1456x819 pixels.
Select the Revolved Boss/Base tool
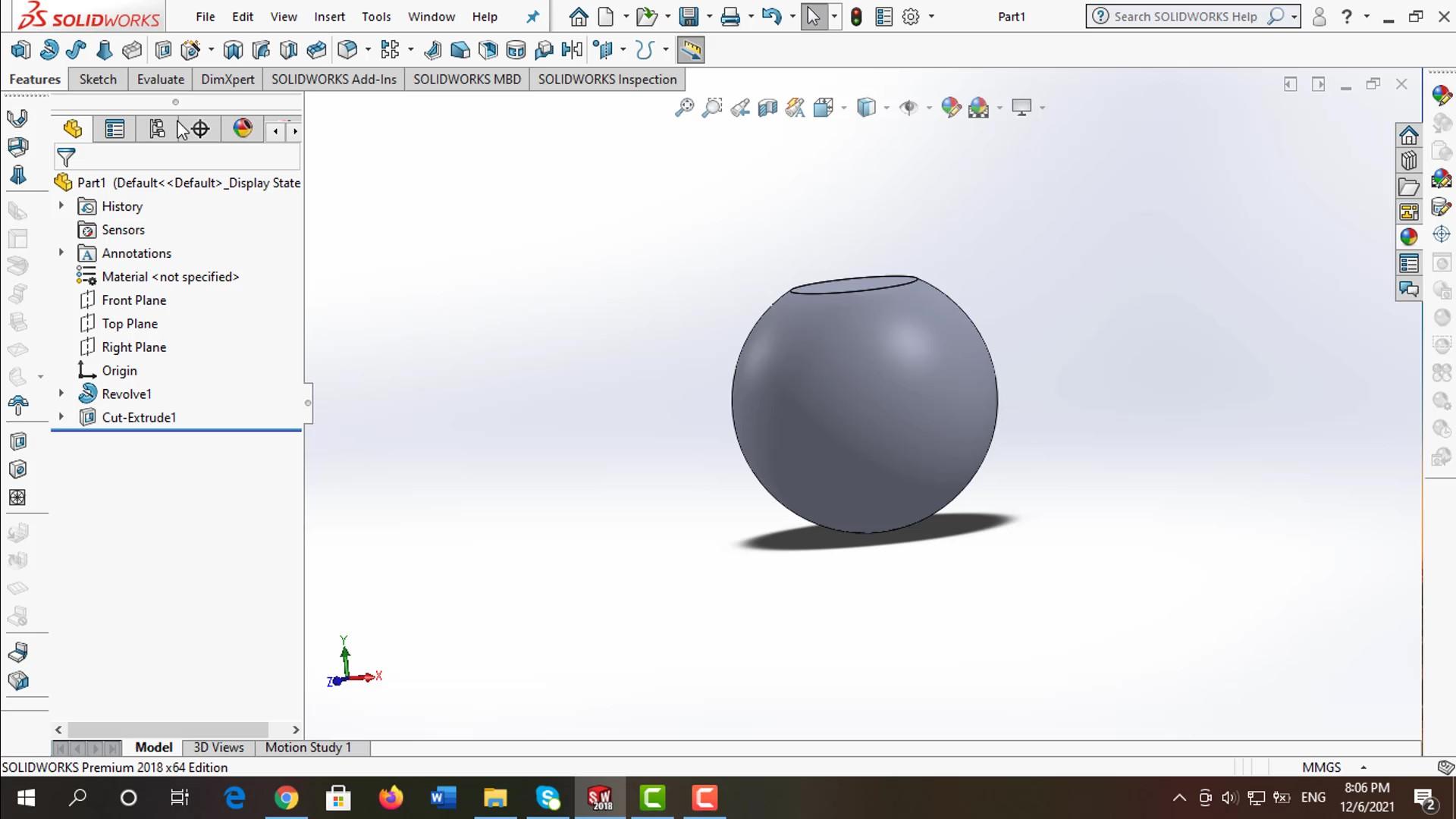point(49,50)
